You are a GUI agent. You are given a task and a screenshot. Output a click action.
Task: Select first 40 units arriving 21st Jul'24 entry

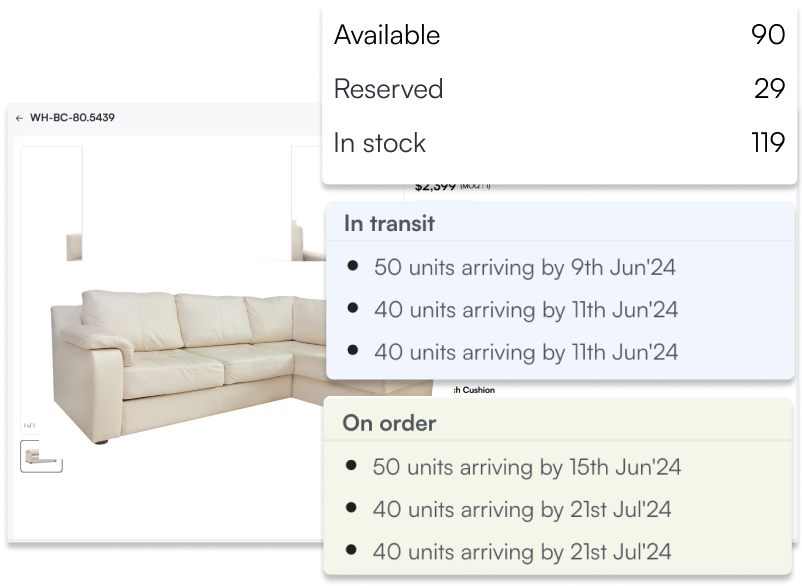coord(521,509)
